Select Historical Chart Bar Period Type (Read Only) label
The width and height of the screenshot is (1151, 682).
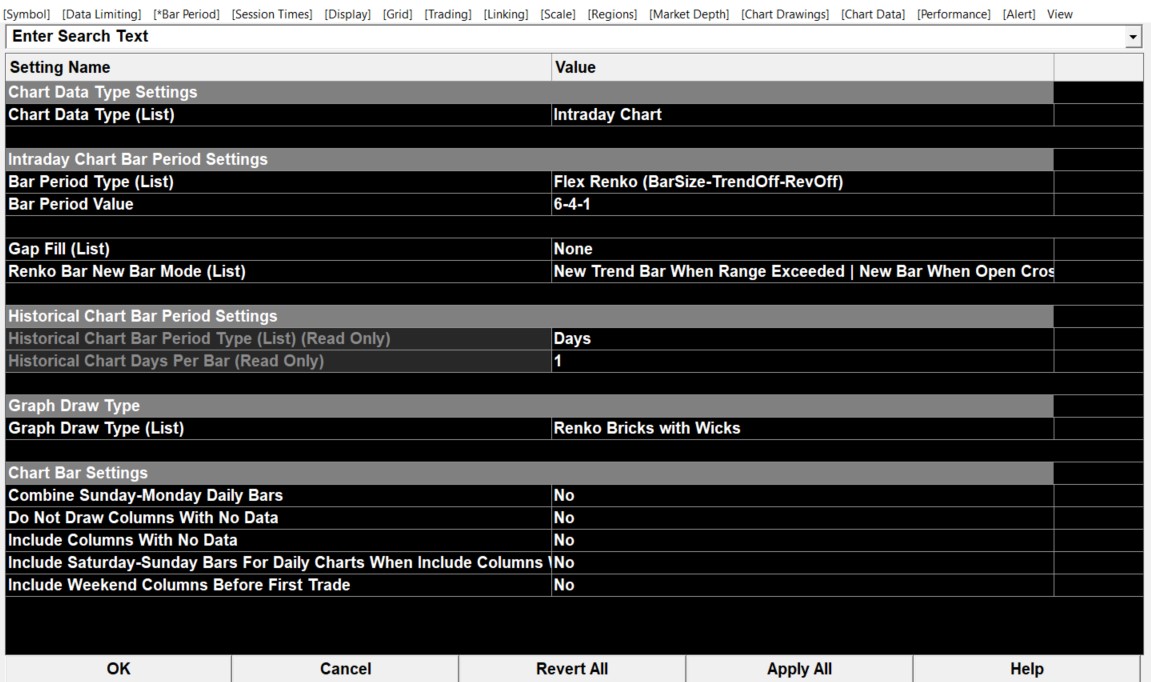(278, 338)
